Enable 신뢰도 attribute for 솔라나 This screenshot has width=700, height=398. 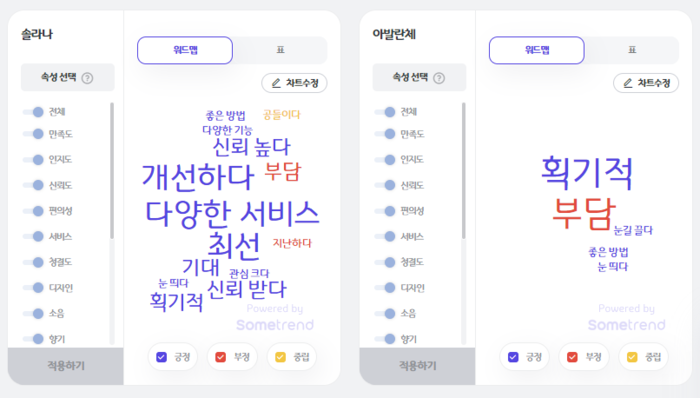pos(34,185)
